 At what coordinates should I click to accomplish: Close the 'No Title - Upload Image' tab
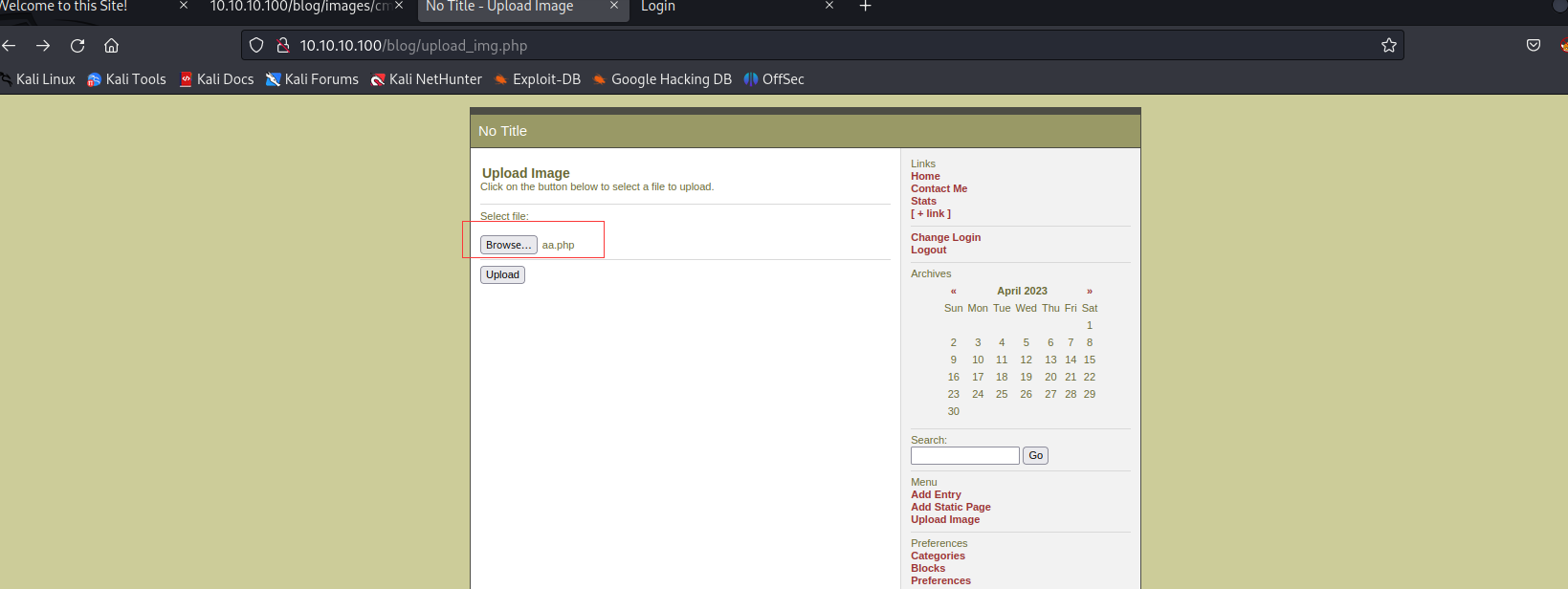(614, 6)
